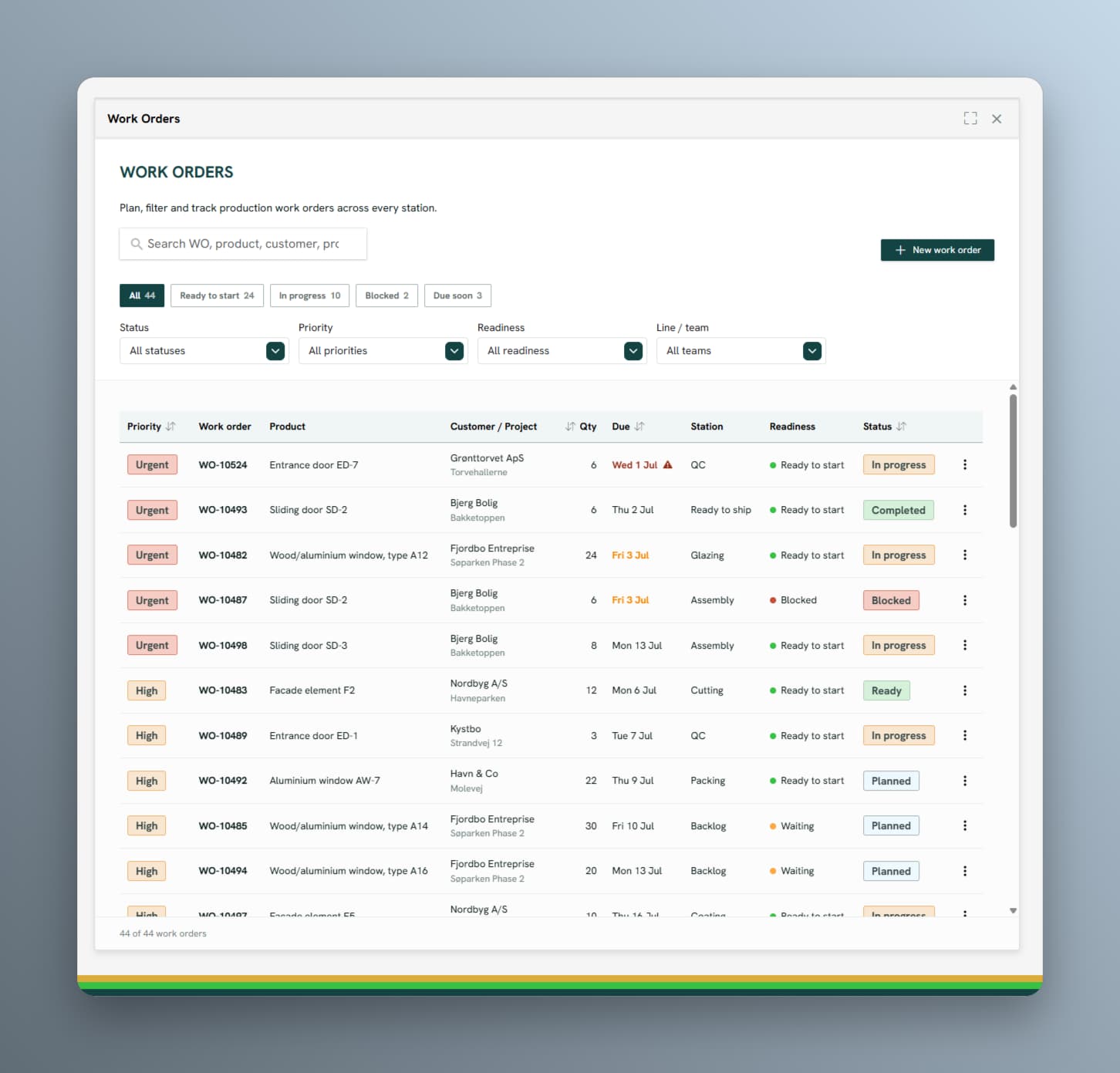
Task: Click customer Grønttorvet ApS
Action: [487, 458]
